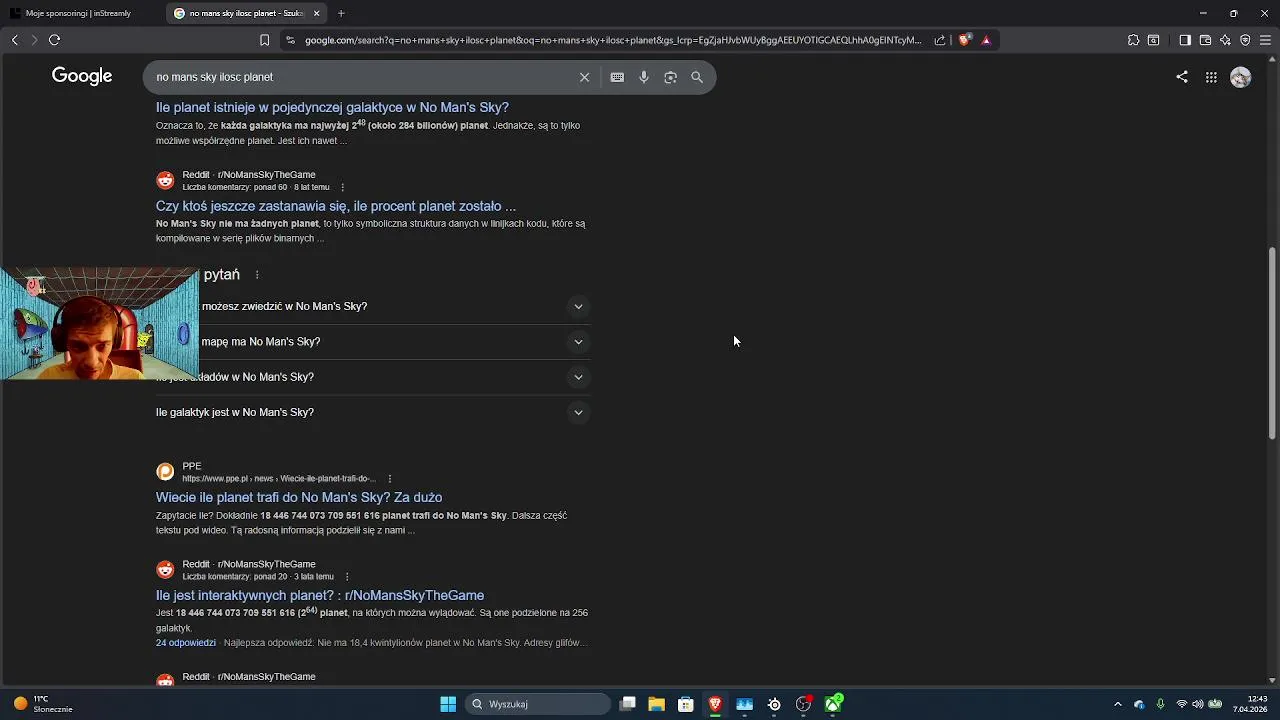The height and width of the screenshot is (720, 1280).
Task: Open options for 'pytań' section three-dot
Action: 257,275
